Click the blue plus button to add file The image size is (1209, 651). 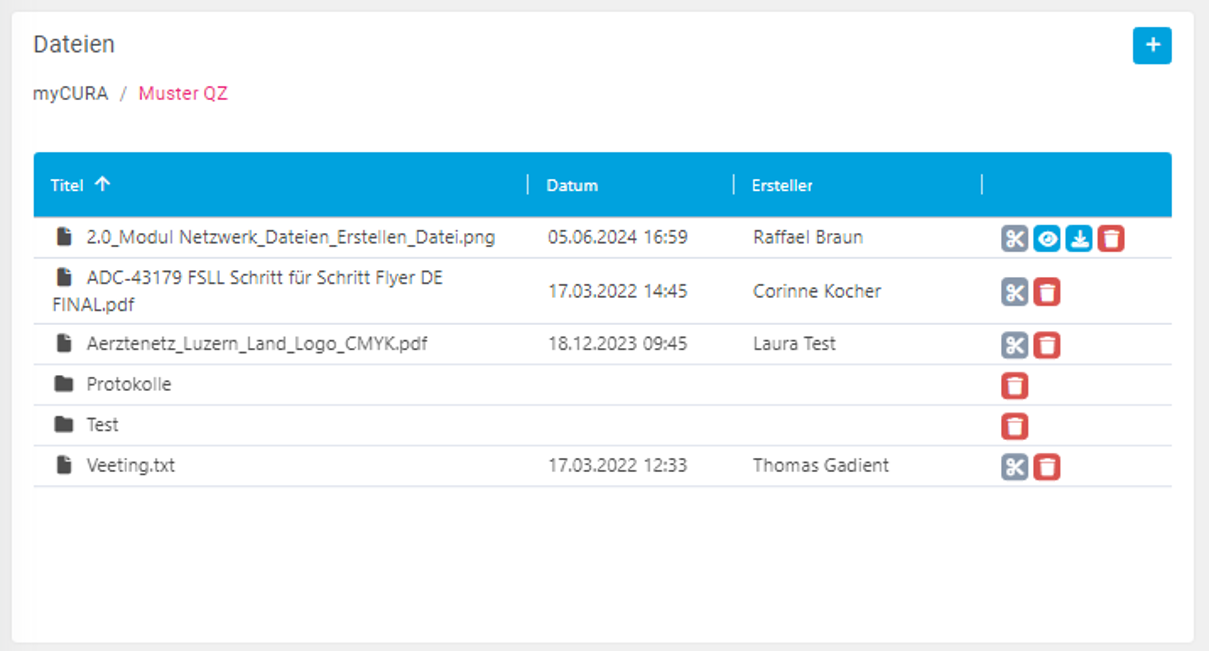[1152, 45]
